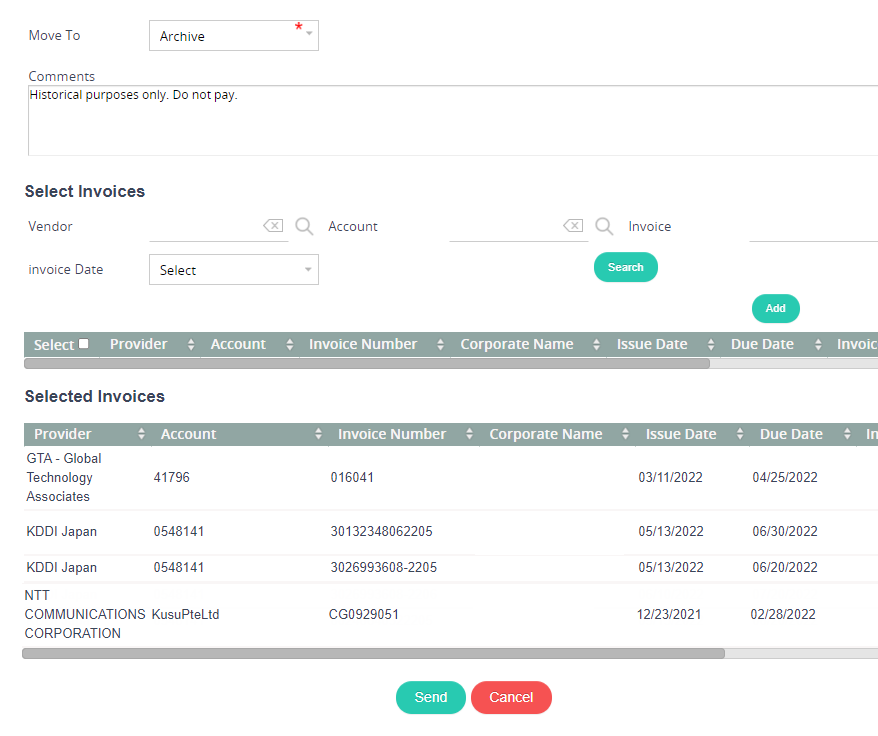Focus the Comments text area
The width and height of the screenshot is (878, 736).
pyautogui.click(x=453, y=120)
